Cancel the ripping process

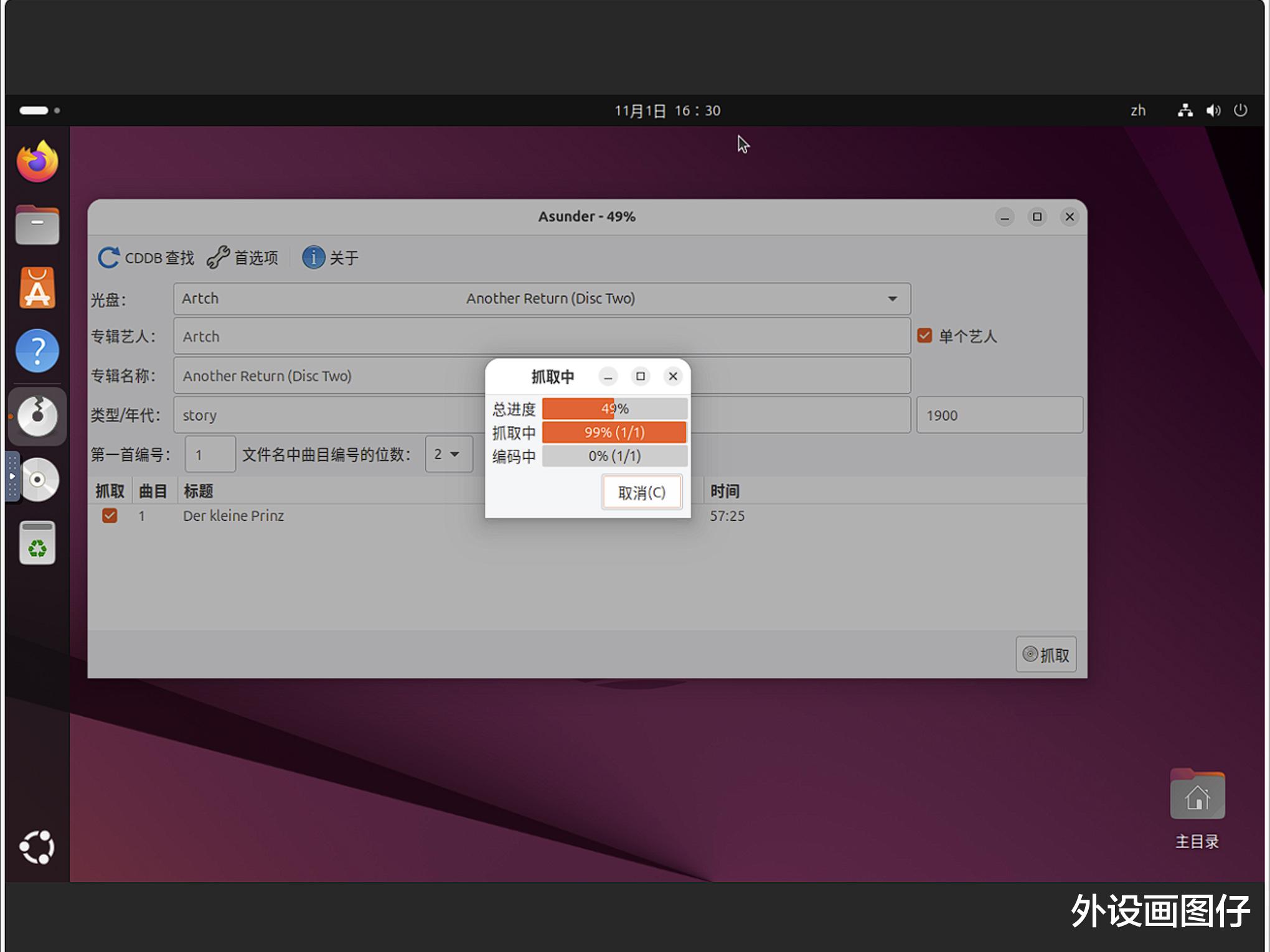[x=641, y=493]
